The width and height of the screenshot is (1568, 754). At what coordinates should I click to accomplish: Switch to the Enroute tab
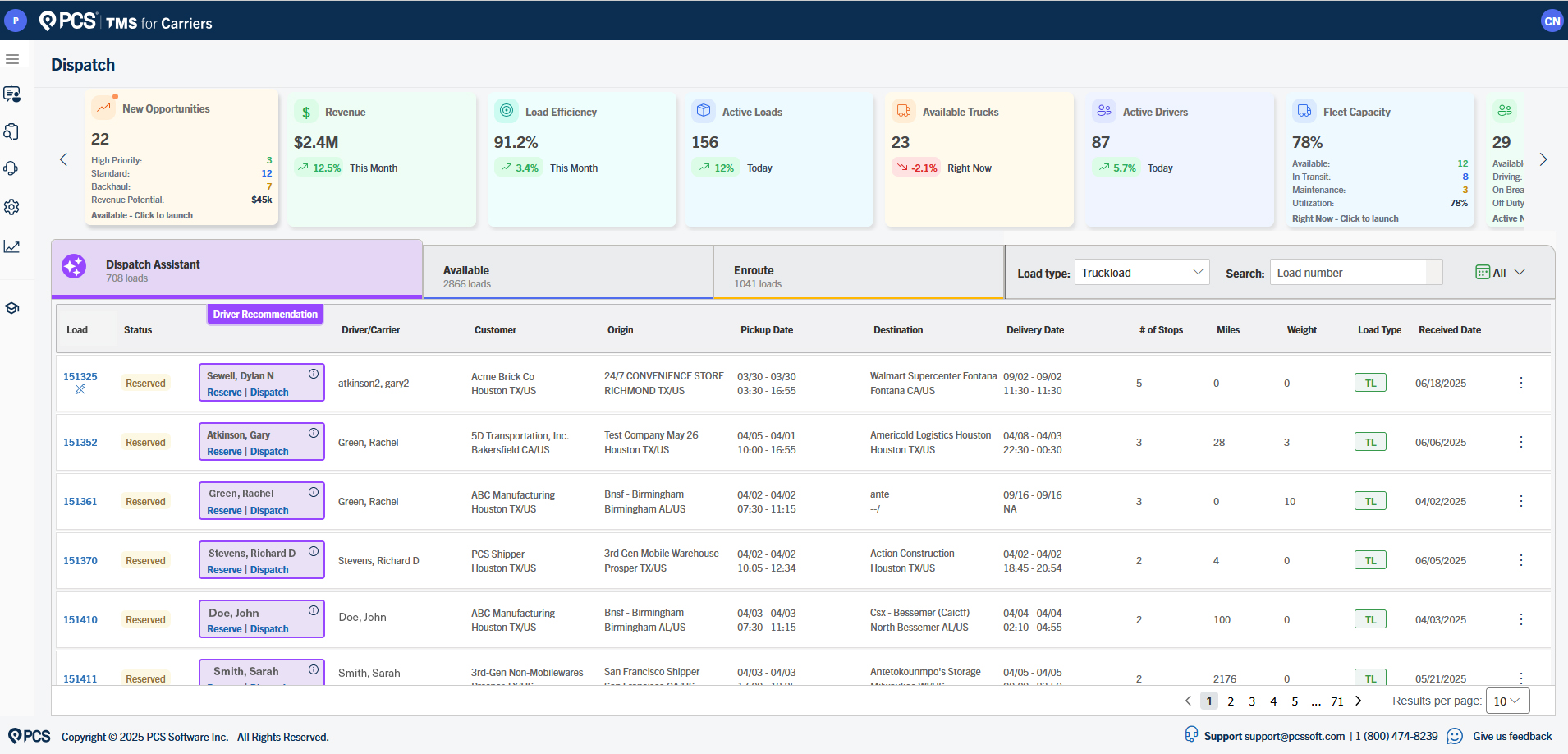click(858, 271)
